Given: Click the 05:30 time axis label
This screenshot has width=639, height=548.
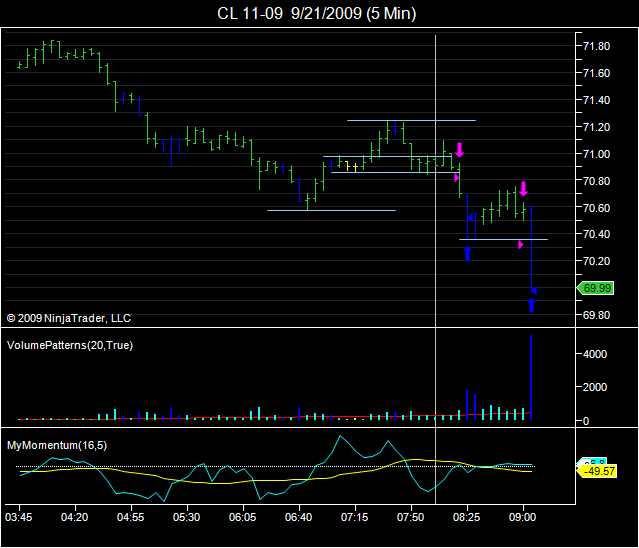Looking at the screenshot, I should tap(187, 517).
